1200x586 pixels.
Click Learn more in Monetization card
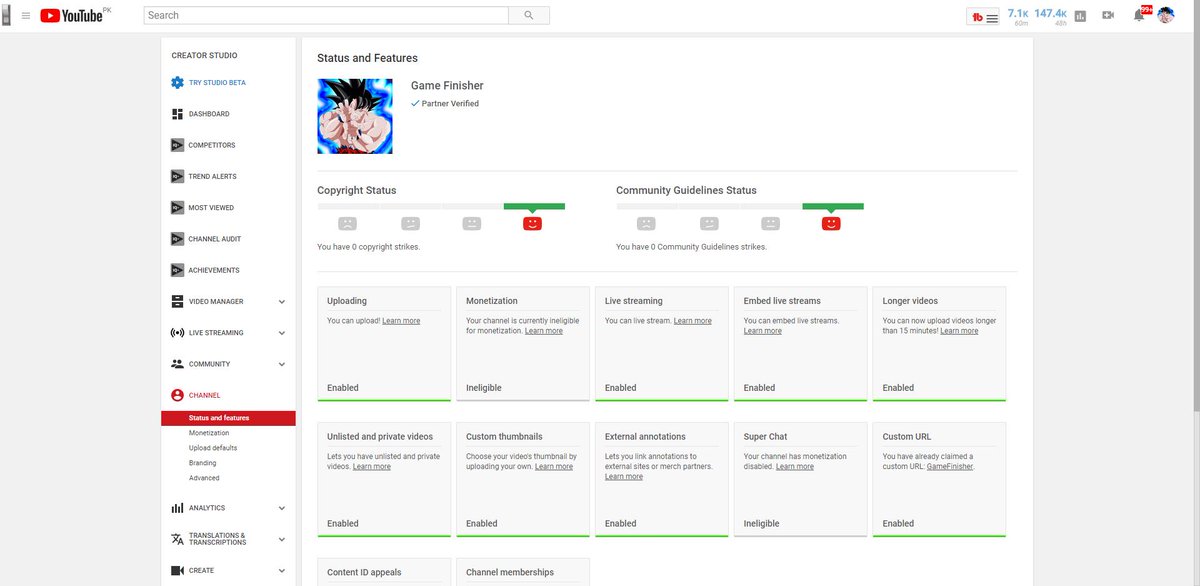click(544, 331)
